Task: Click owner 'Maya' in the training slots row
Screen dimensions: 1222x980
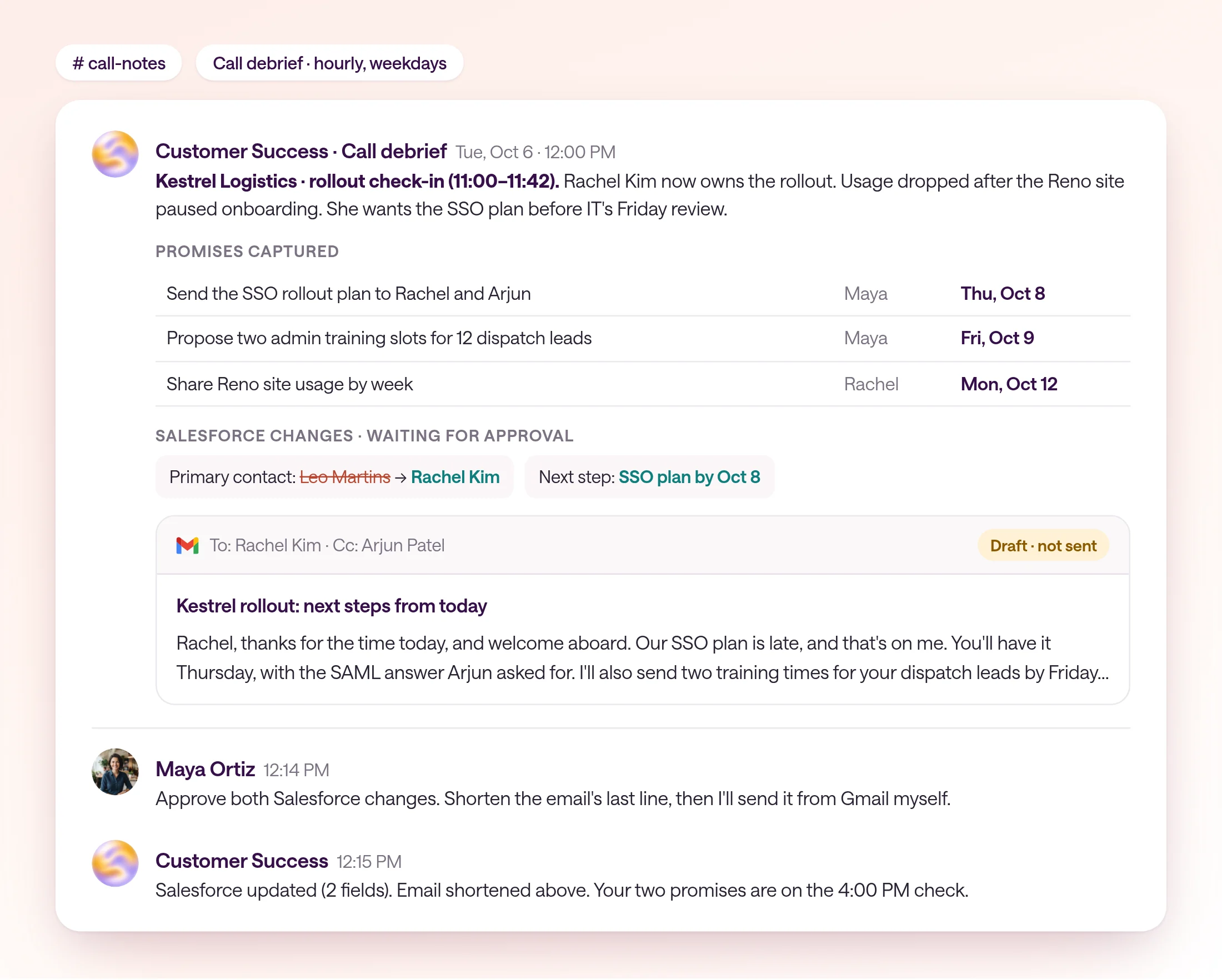Action: [865, 339]
